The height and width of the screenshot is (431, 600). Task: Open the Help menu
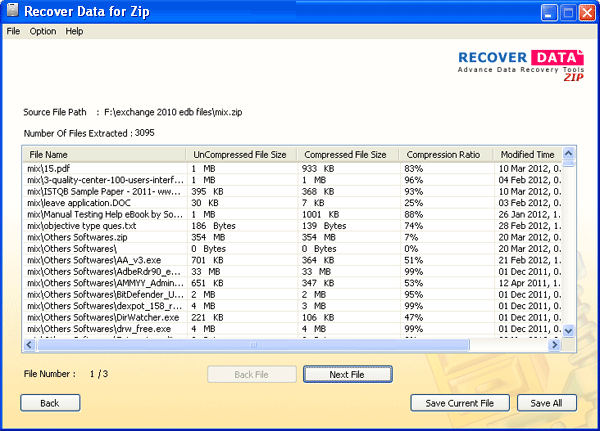coord(75,31)
